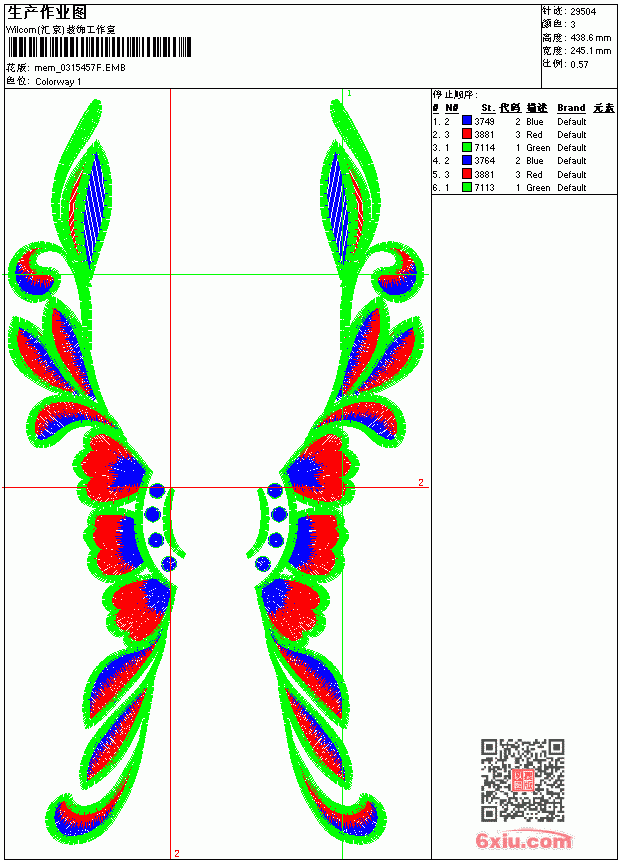
Task: Pick the green swatch beside stitch count 7114
Action: click(x=467, y=147)
